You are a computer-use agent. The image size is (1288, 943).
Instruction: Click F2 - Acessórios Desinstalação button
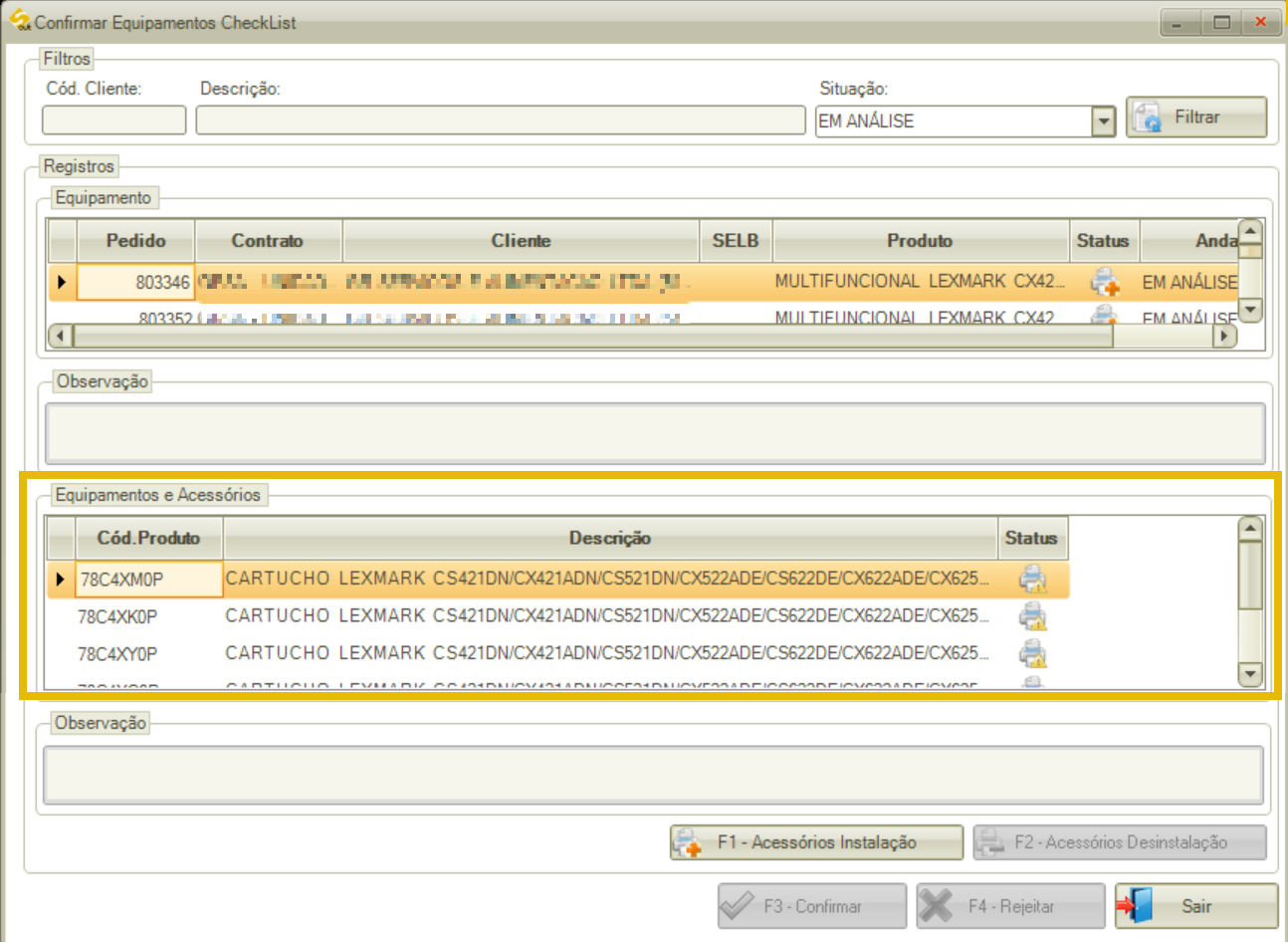(1120, 842)
